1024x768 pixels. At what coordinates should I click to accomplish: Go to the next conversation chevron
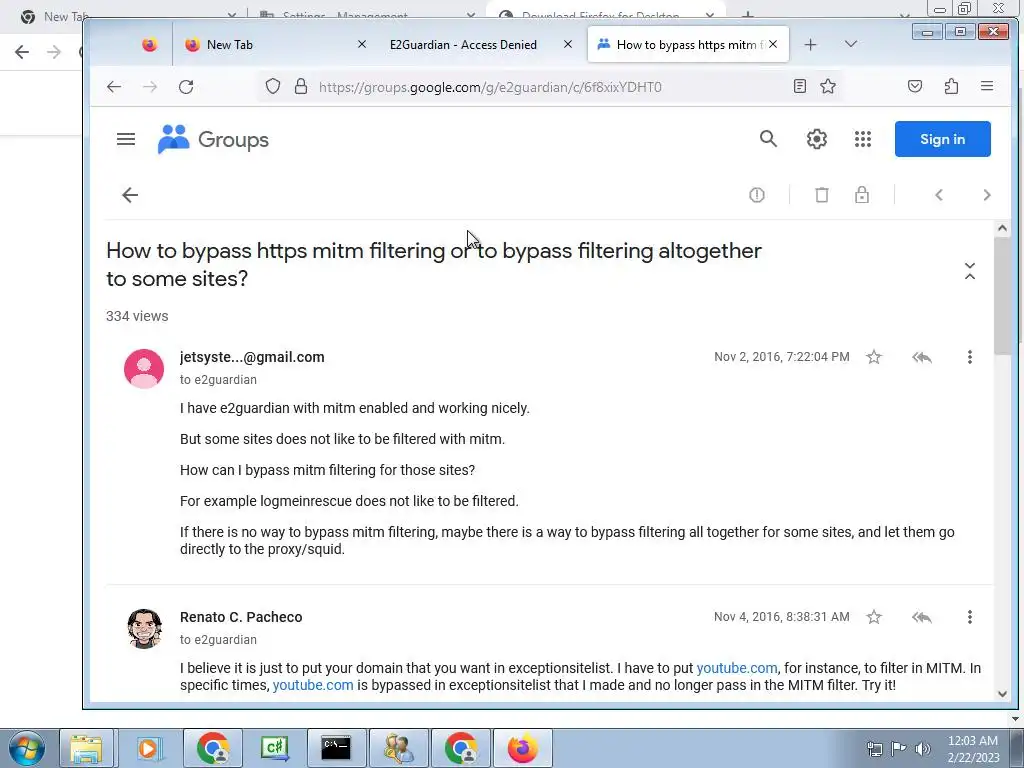(x=987, y=195)
